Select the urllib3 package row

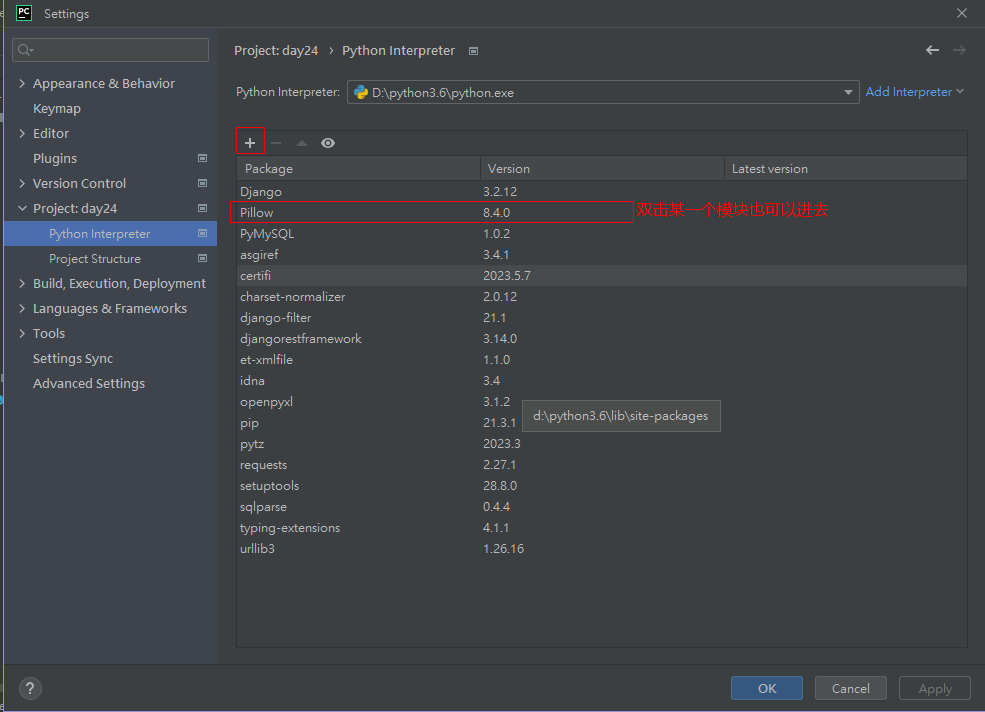click(602, 549)
